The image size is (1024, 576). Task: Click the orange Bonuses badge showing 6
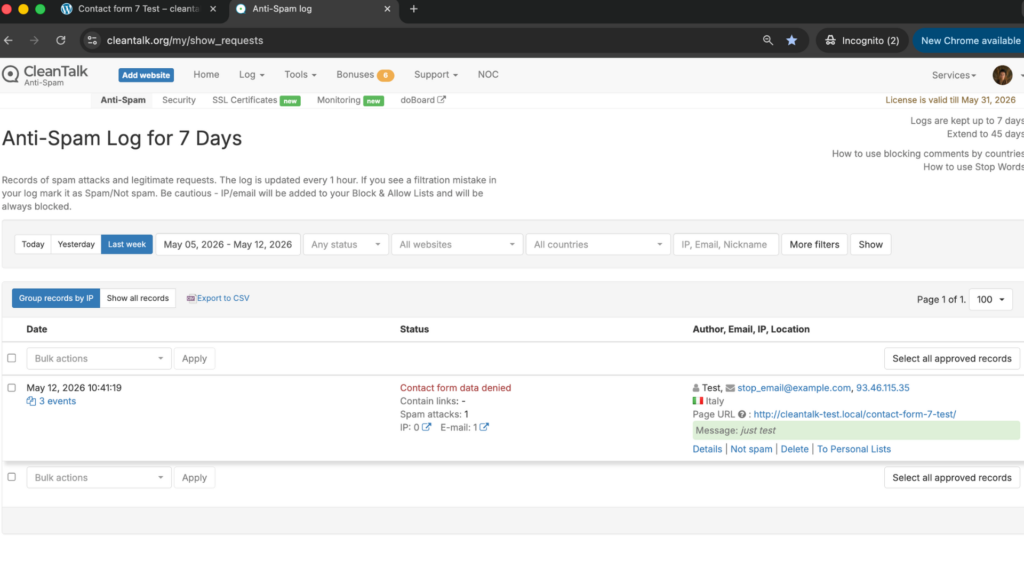(385, 75)
